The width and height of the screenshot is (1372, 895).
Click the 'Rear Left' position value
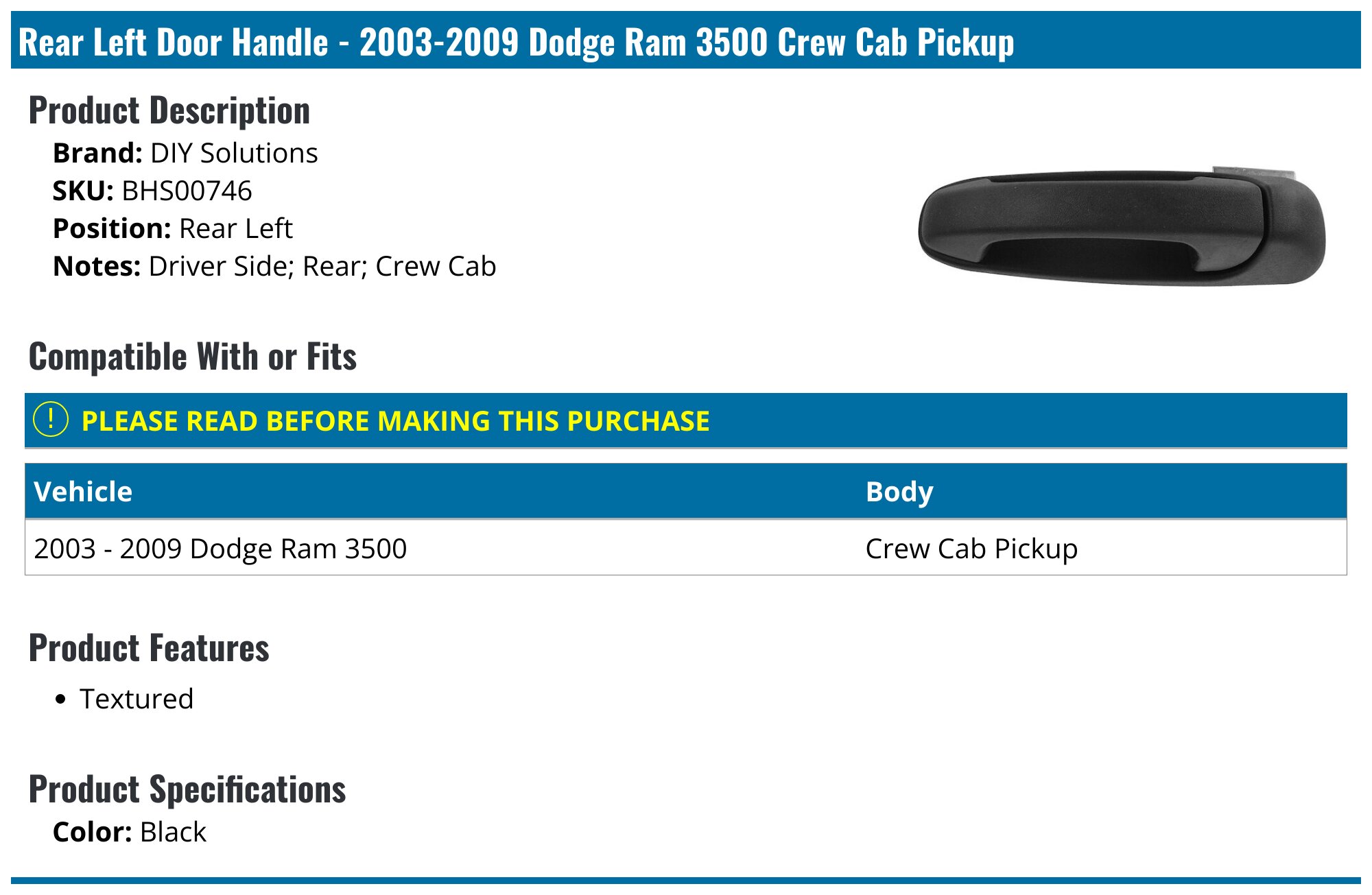point(235,228)
